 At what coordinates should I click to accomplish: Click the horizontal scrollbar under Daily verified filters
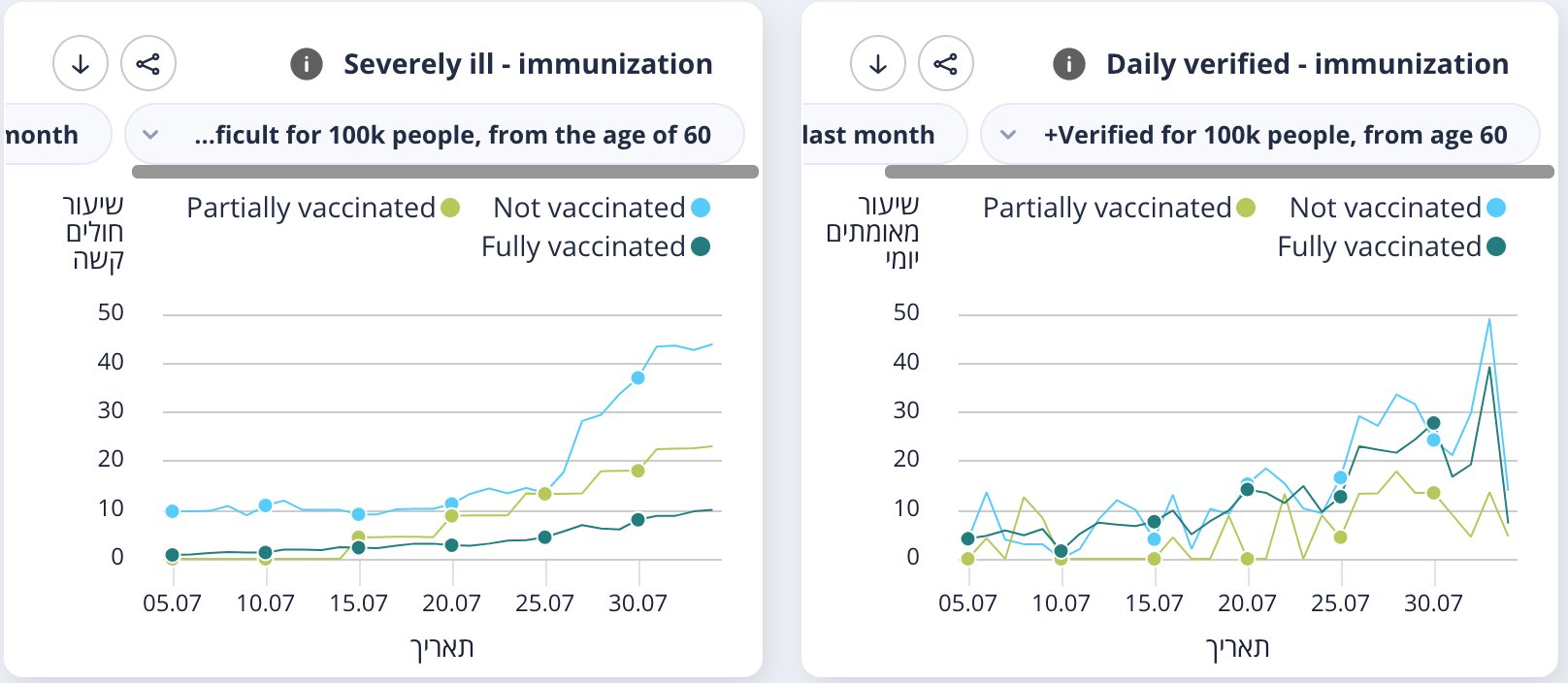pyautogui.click(x=1219, y=172)
